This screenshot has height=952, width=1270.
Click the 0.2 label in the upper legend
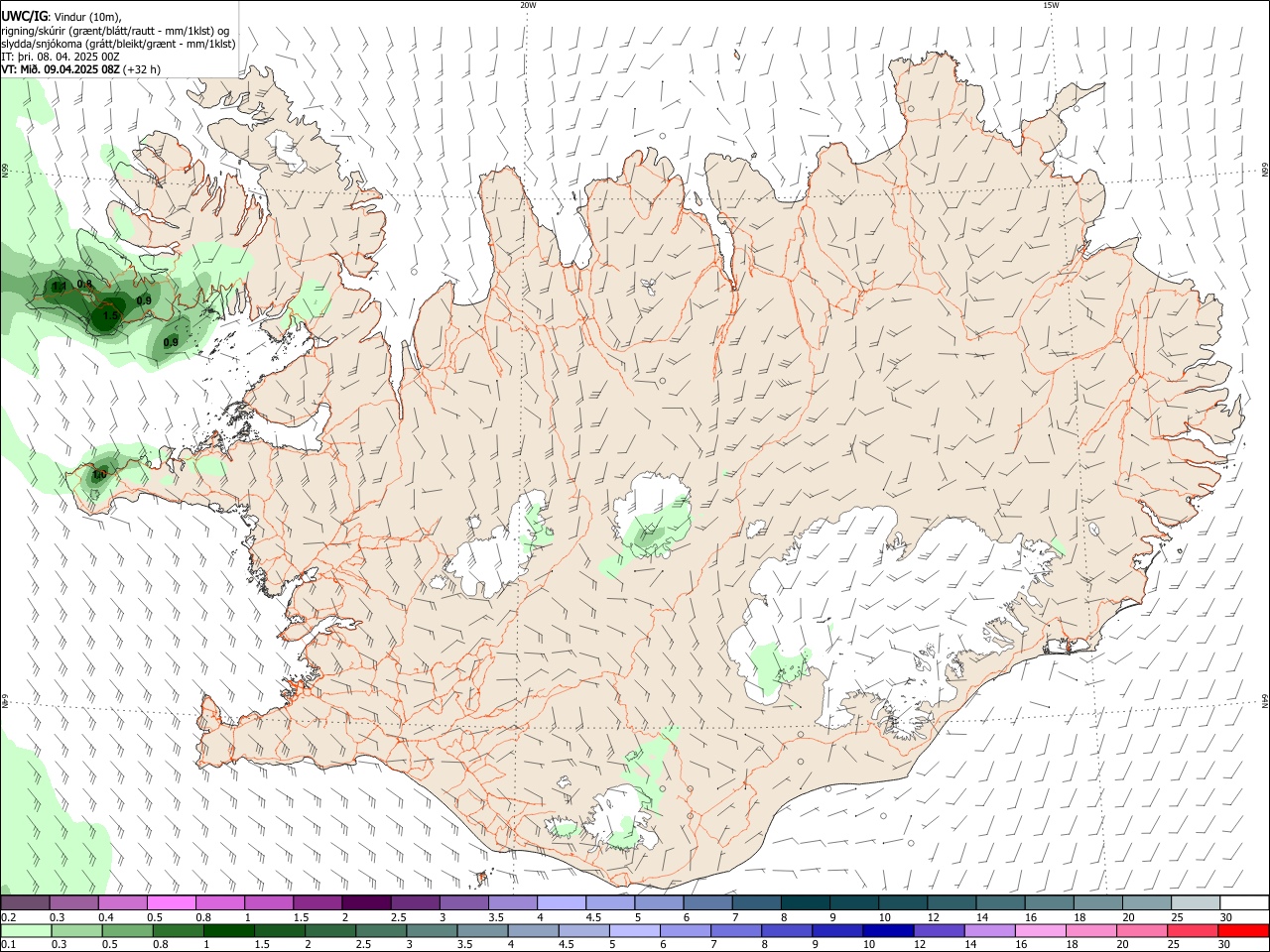(8, 917)
